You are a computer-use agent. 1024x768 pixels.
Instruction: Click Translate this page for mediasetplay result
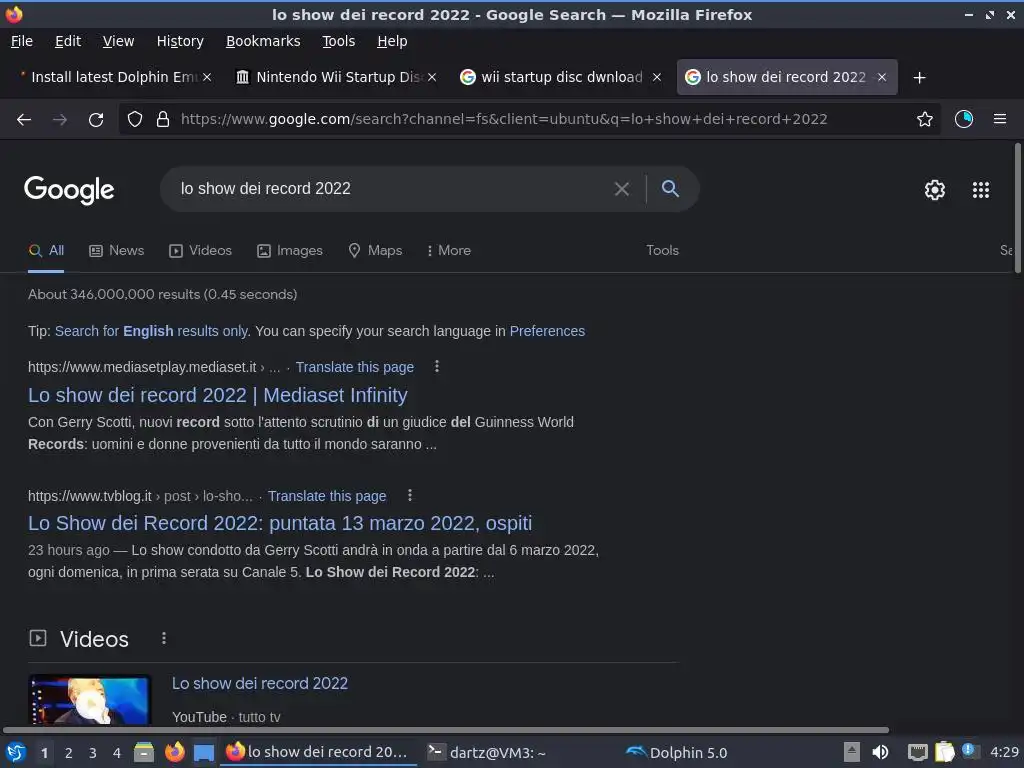(x=355, y=367)
